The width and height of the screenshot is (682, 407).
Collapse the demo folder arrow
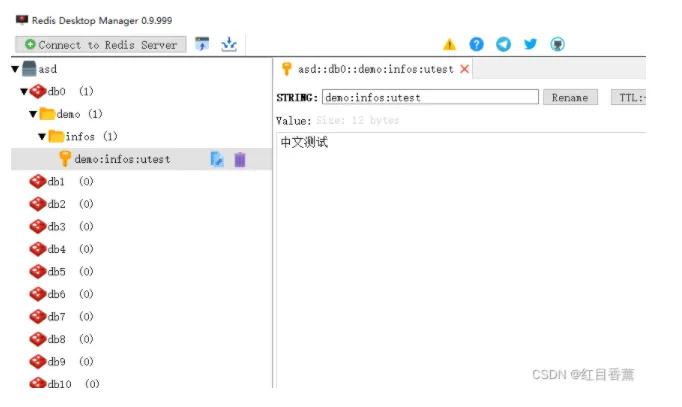click(x=33, y=114)
